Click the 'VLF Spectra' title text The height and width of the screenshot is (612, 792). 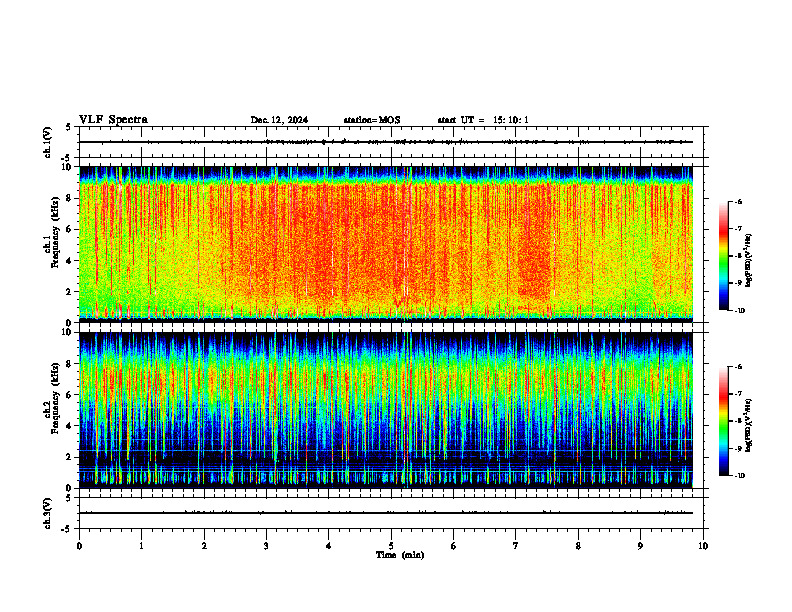(x=113, y=120)
